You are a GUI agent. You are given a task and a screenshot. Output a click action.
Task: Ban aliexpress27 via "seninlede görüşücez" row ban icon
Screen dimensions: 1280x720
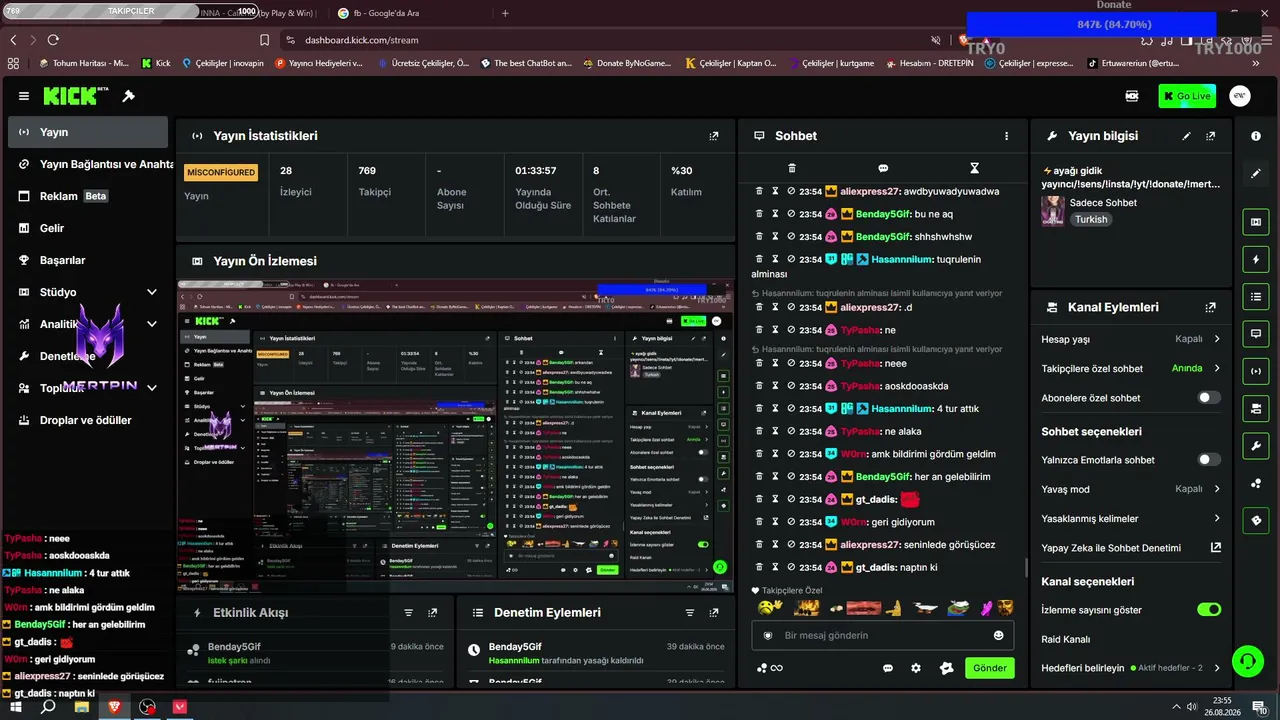pyautogui.click(x=791, y=544)
